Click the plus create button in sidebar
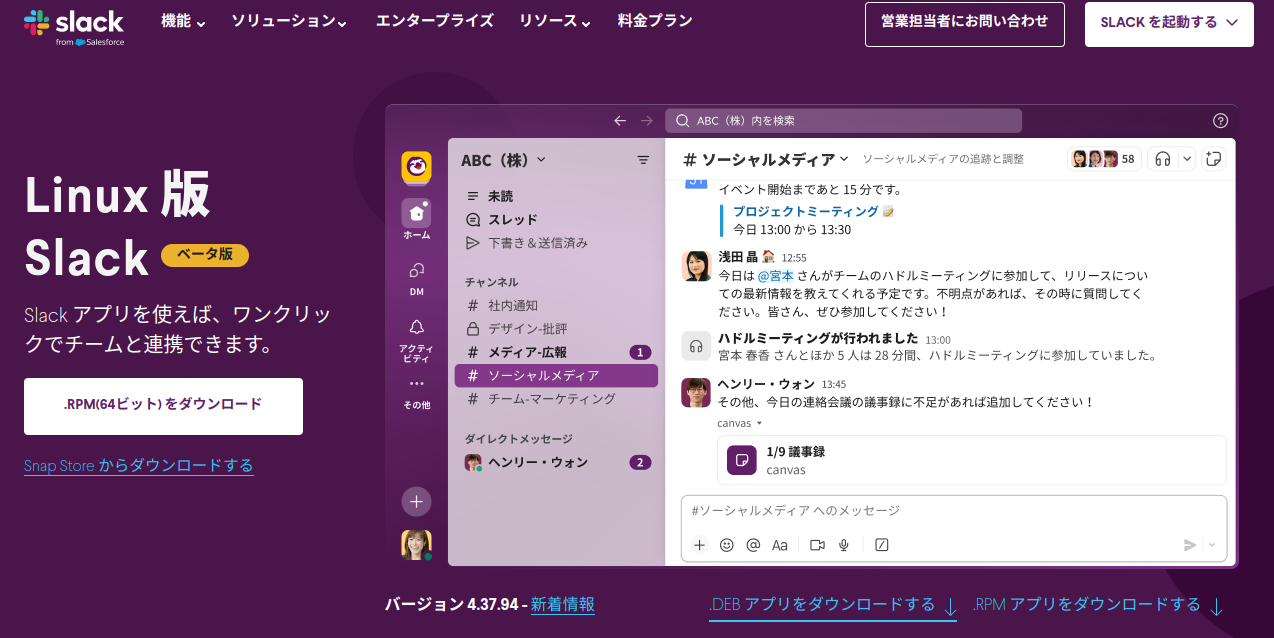Viewport: 1274px width, 638px height. tap(417, 501)
